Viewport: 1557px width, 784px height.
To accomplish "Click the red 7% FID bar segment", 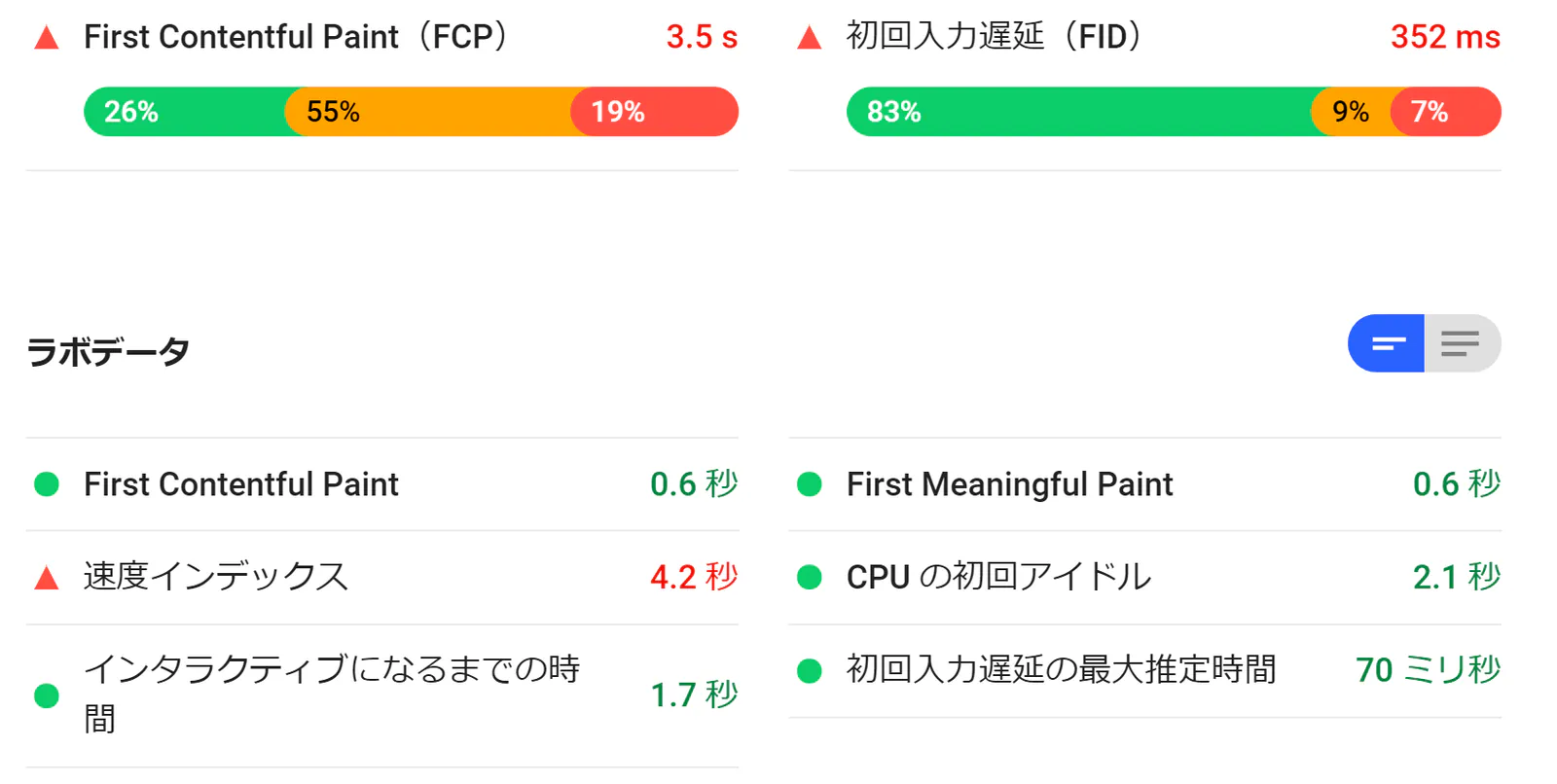I will click(1446, 112).
